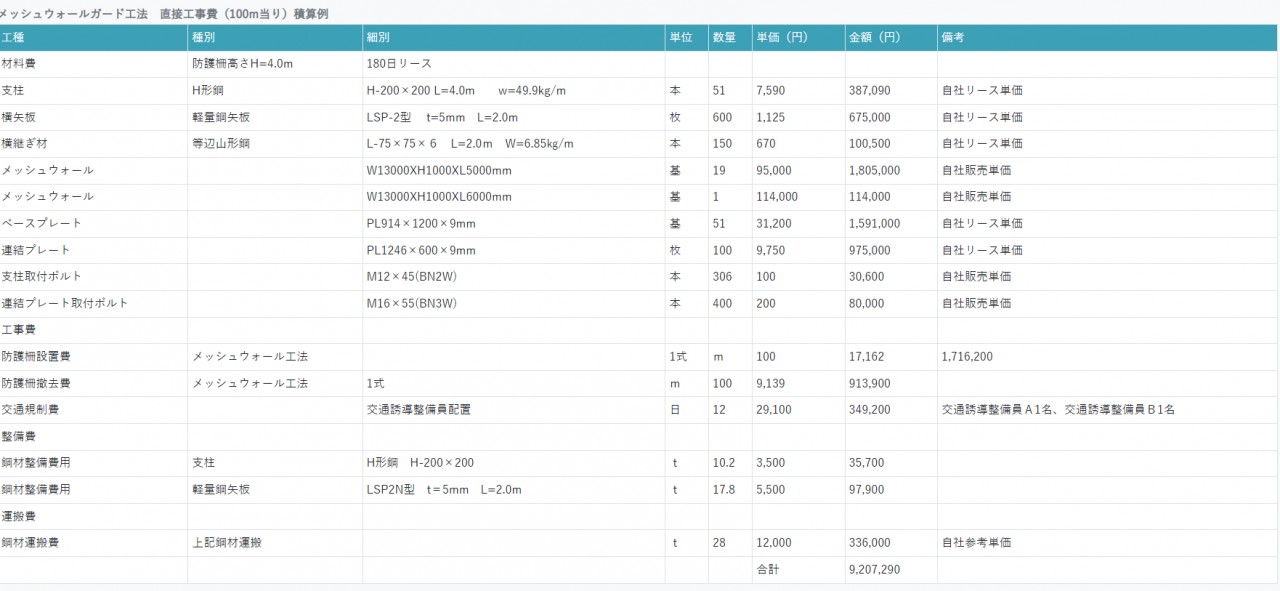This screenshot has height=591, width=1280.
Task: Select amount 1,805,000
Action: [874, 170]
